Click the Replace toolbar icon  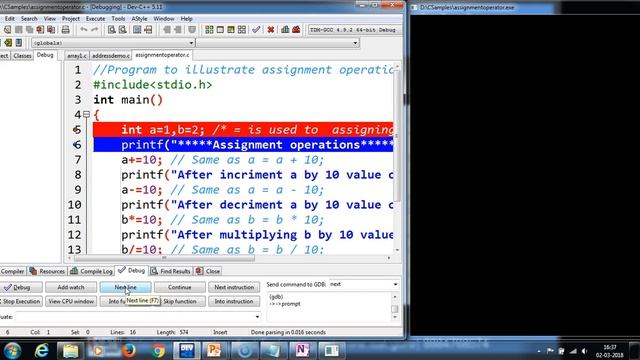click(122, 30)
